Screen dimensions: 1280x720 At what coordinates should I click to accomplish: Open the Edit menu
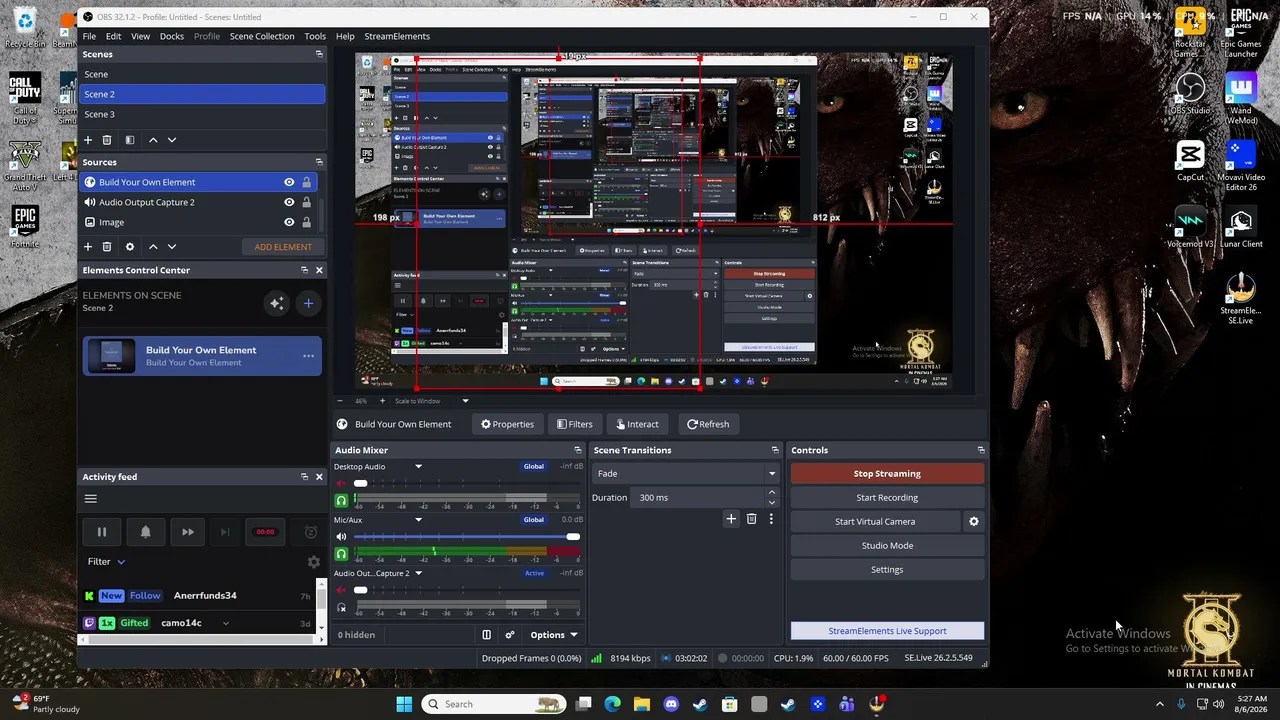pos(114,36)
